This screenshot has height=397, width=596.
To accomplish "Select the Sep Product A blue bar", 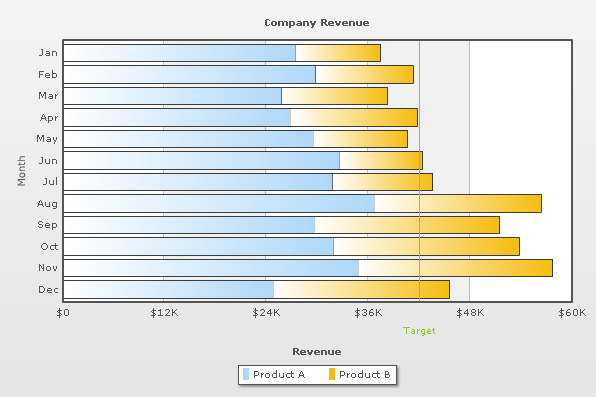I will click(189, 225).
